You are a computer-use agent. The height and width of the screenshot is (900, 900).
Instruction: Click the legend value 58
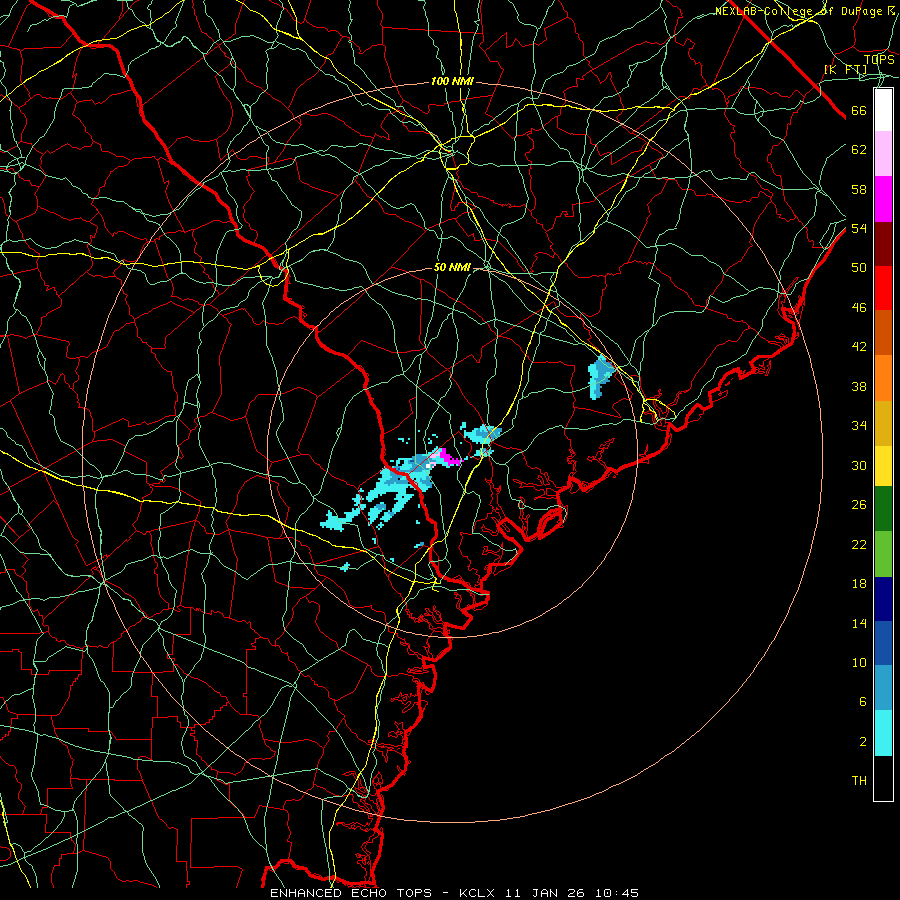tap(859, 189)
